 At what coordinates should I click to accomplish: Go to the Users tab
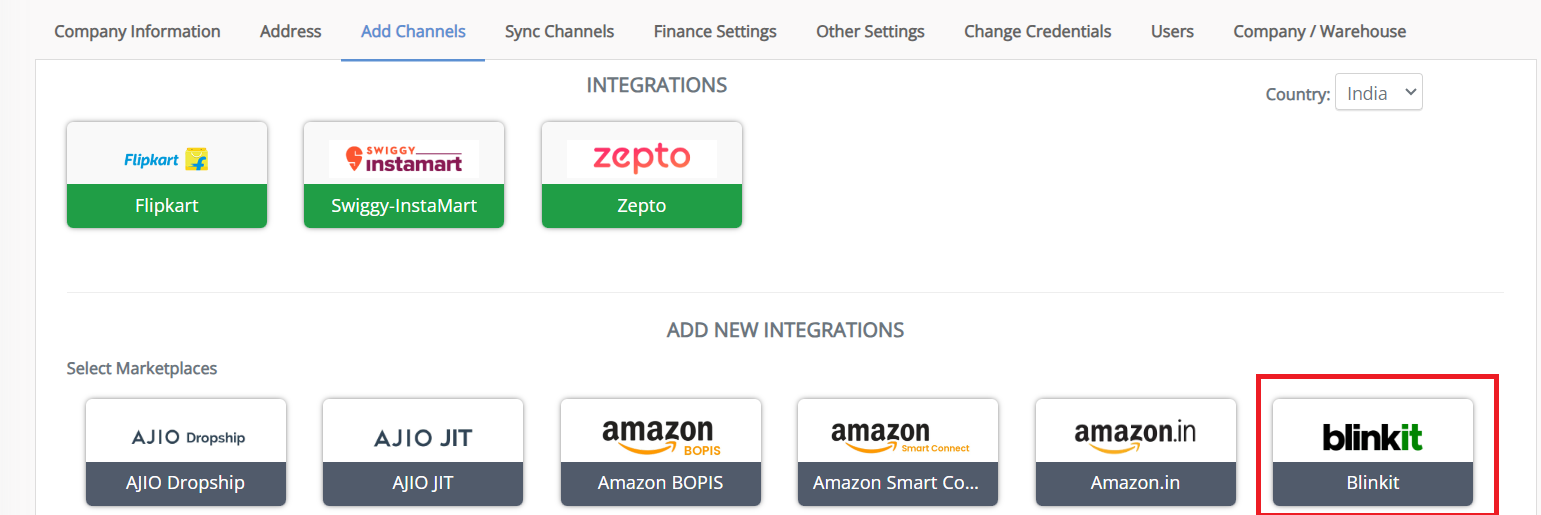click(1172, 31)
